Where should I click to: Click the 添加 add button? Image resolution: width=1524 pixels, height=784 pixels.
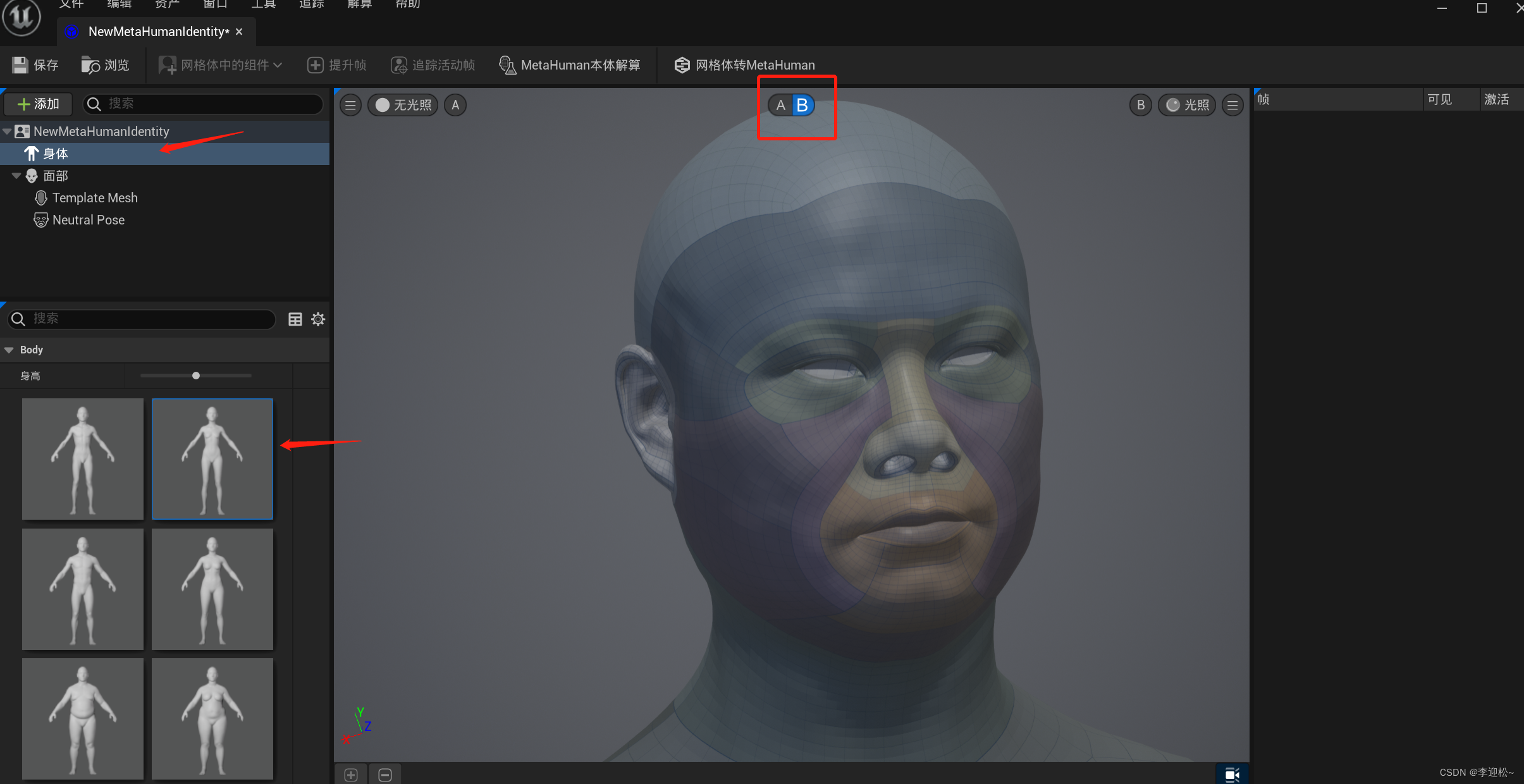click(x=38, y=104)
